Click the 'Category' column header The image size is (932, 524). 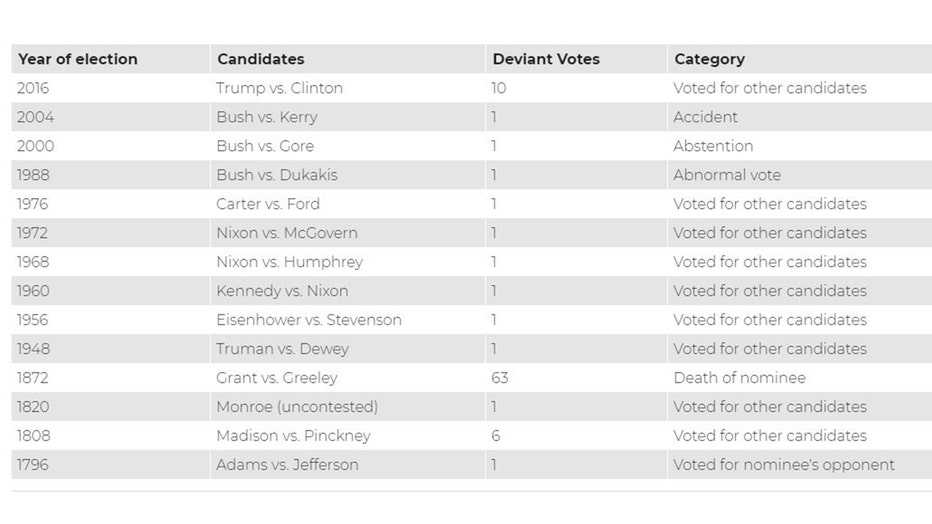pyautogui.click(x=709, y=59)
